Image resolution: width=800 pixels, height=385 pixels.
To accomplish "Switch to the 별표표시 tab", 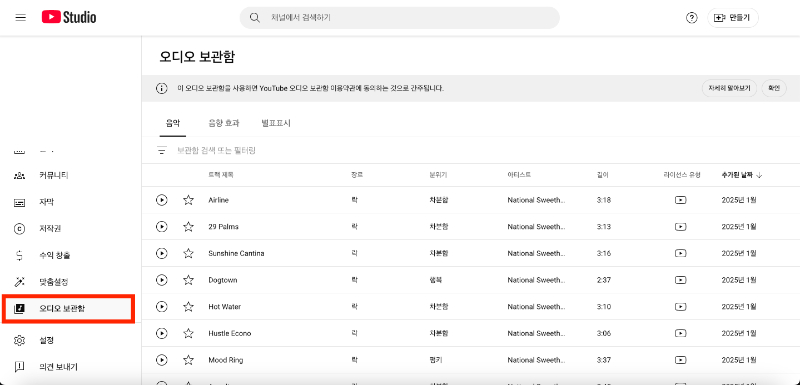I will point(276,123).
